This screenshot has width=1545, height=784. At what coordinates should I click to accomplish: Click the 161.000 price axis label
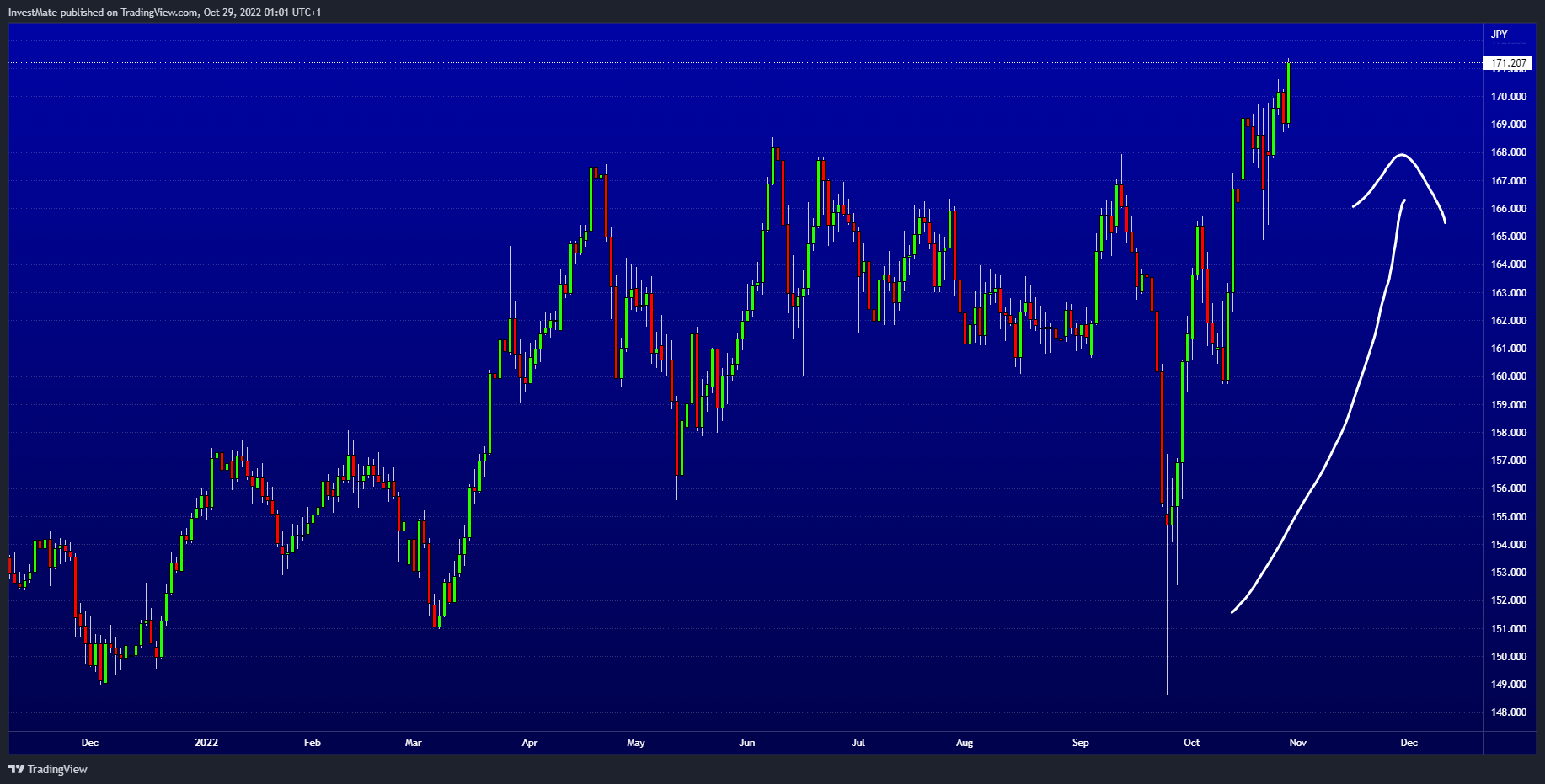1509,349
